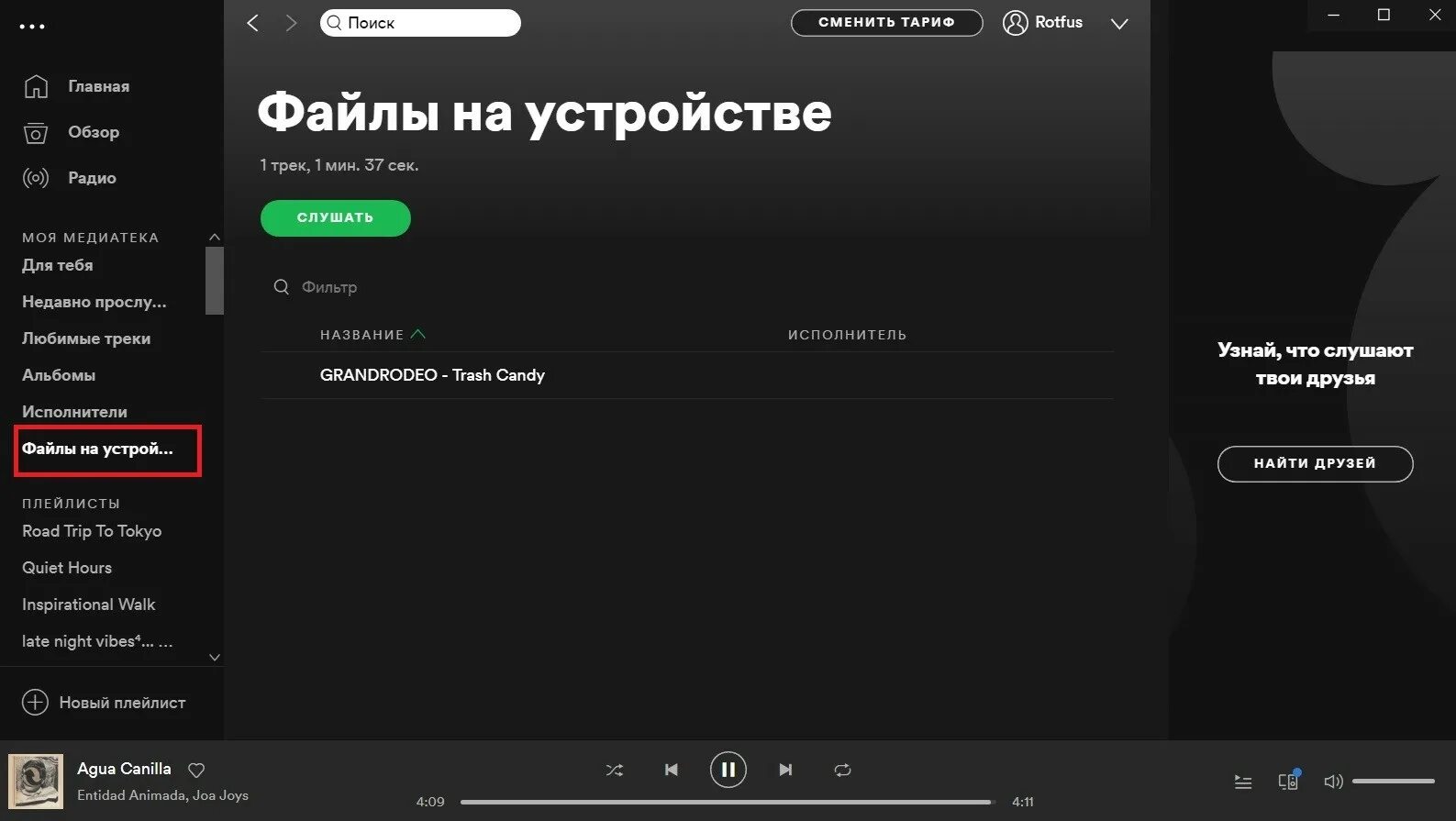Viewport: 1456px width, 821px height.
Task: Go to the previous track
Action: (672, 770)
